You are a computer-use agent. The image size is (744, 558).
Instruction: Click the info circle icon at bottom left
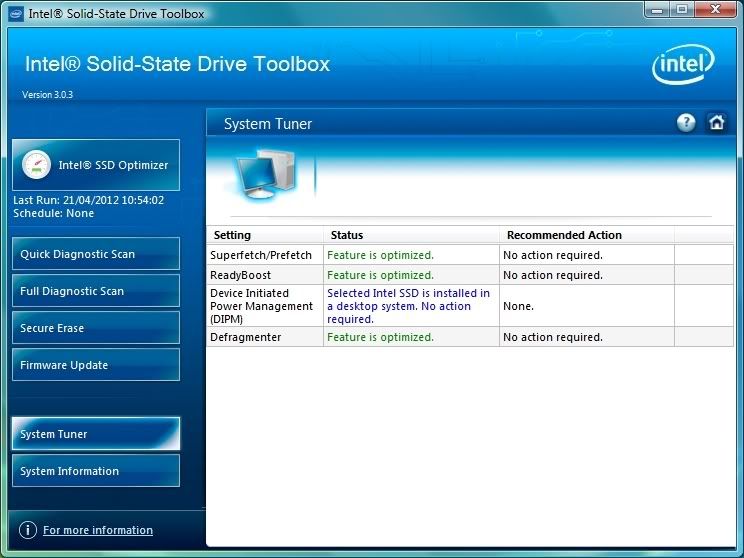(x=28, y=530)
